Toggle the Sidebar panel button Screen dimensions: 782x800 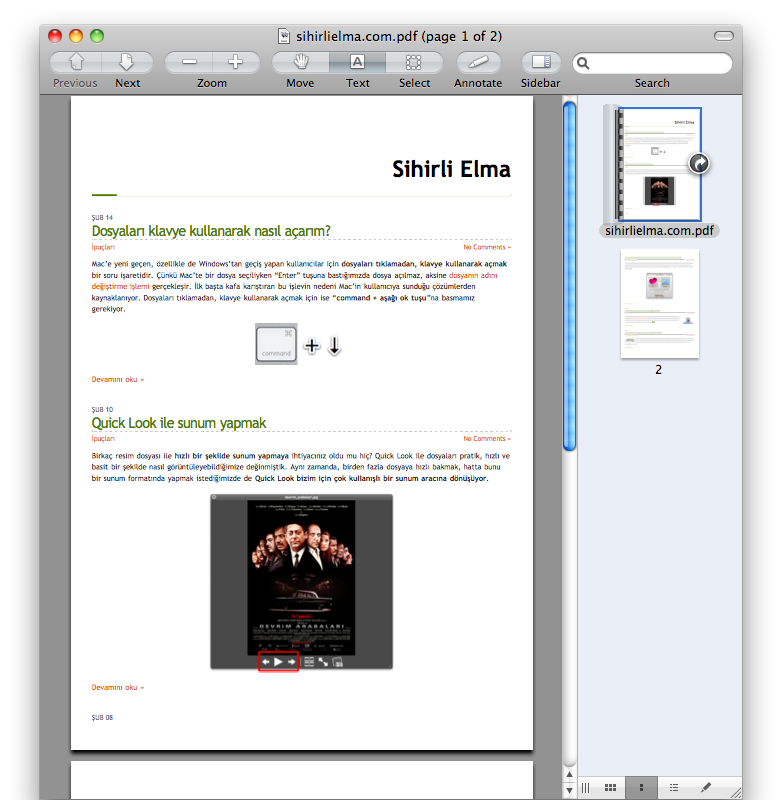[x=541, y=62]
